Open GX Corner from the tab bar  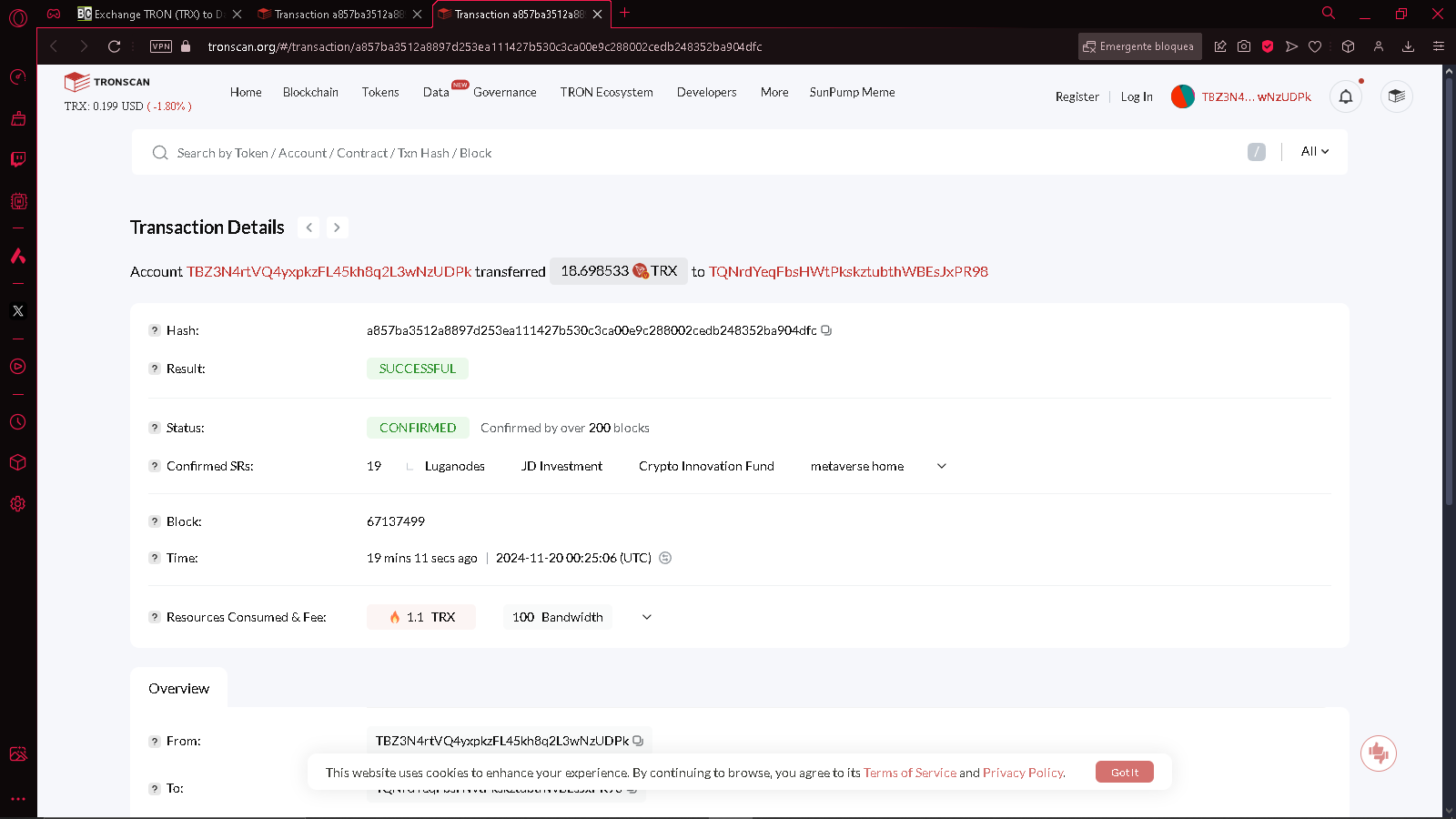[x=54, y=14]
